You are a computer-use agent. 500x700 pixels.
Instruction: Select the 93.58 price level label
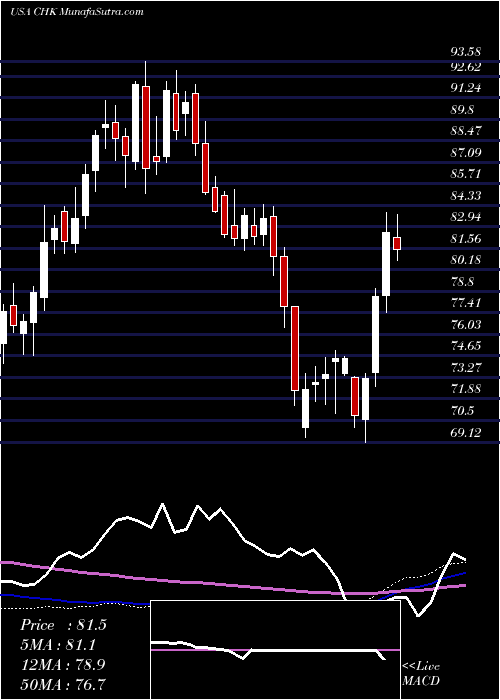coord(466,52)
